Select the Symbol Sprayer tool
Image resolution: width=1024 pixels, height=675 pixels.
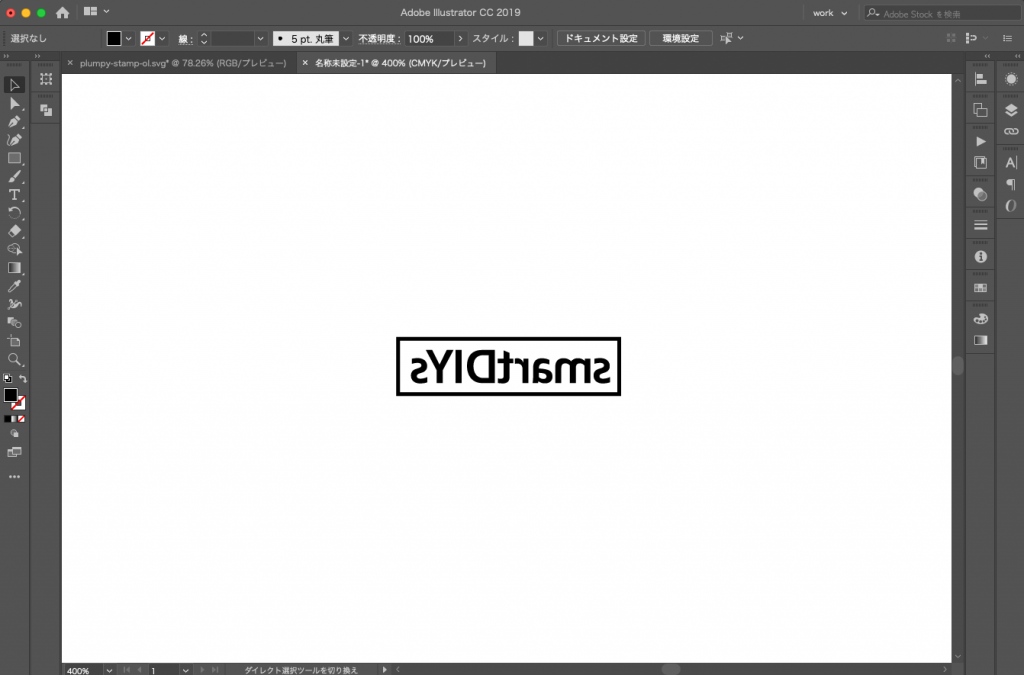pos(14,322)
